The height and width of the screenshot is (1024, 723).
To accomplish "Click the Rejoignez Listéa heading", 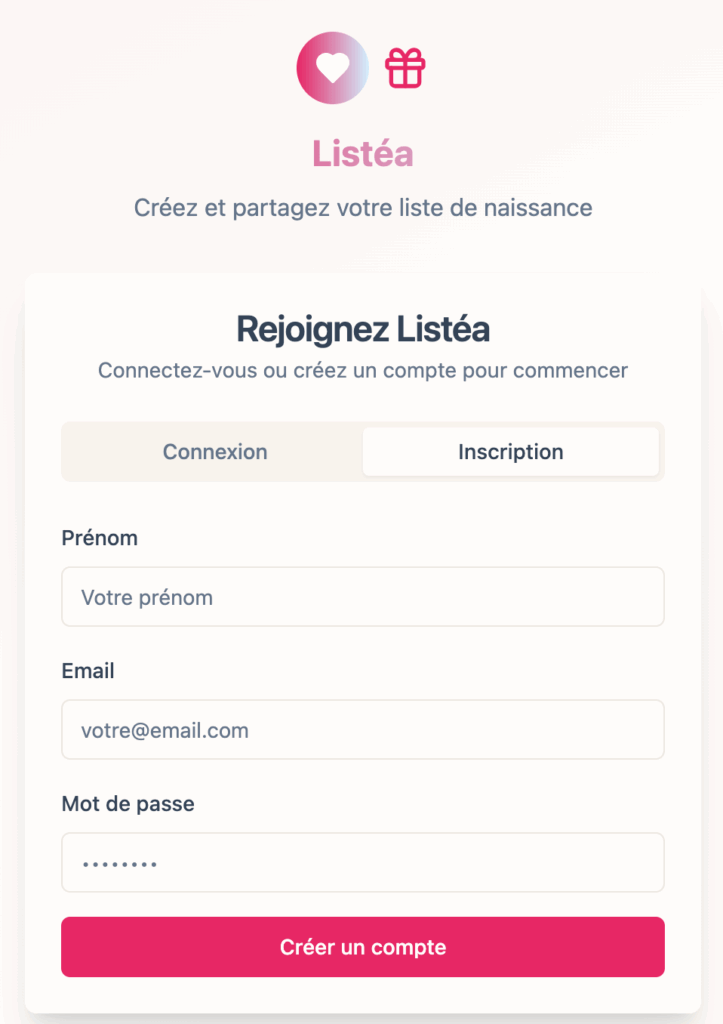I will click(362, 328).
